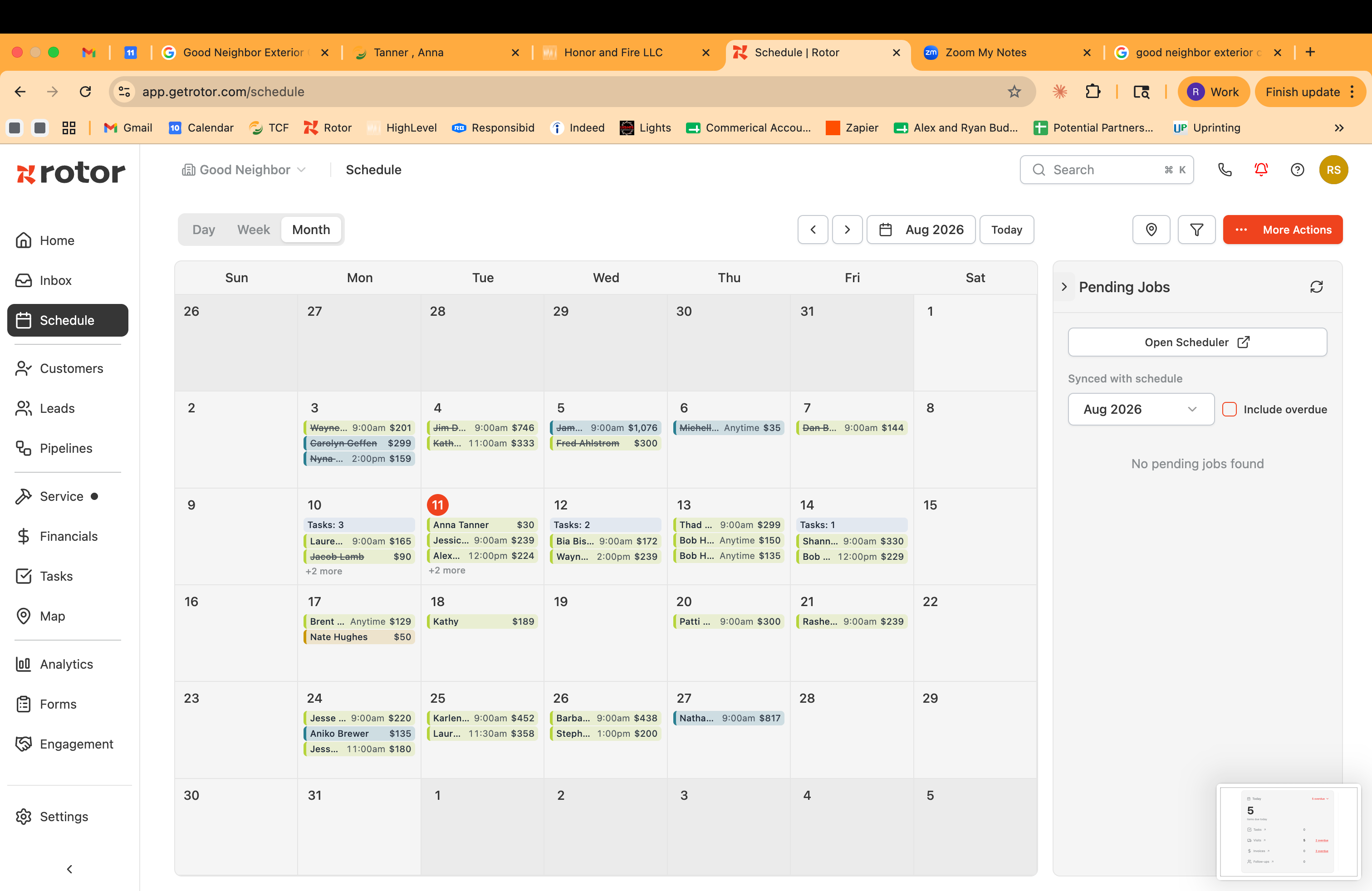This screenshot has width=1372, height=891.
Task: Open Anna Tanner $30 job
Action: 482,524
